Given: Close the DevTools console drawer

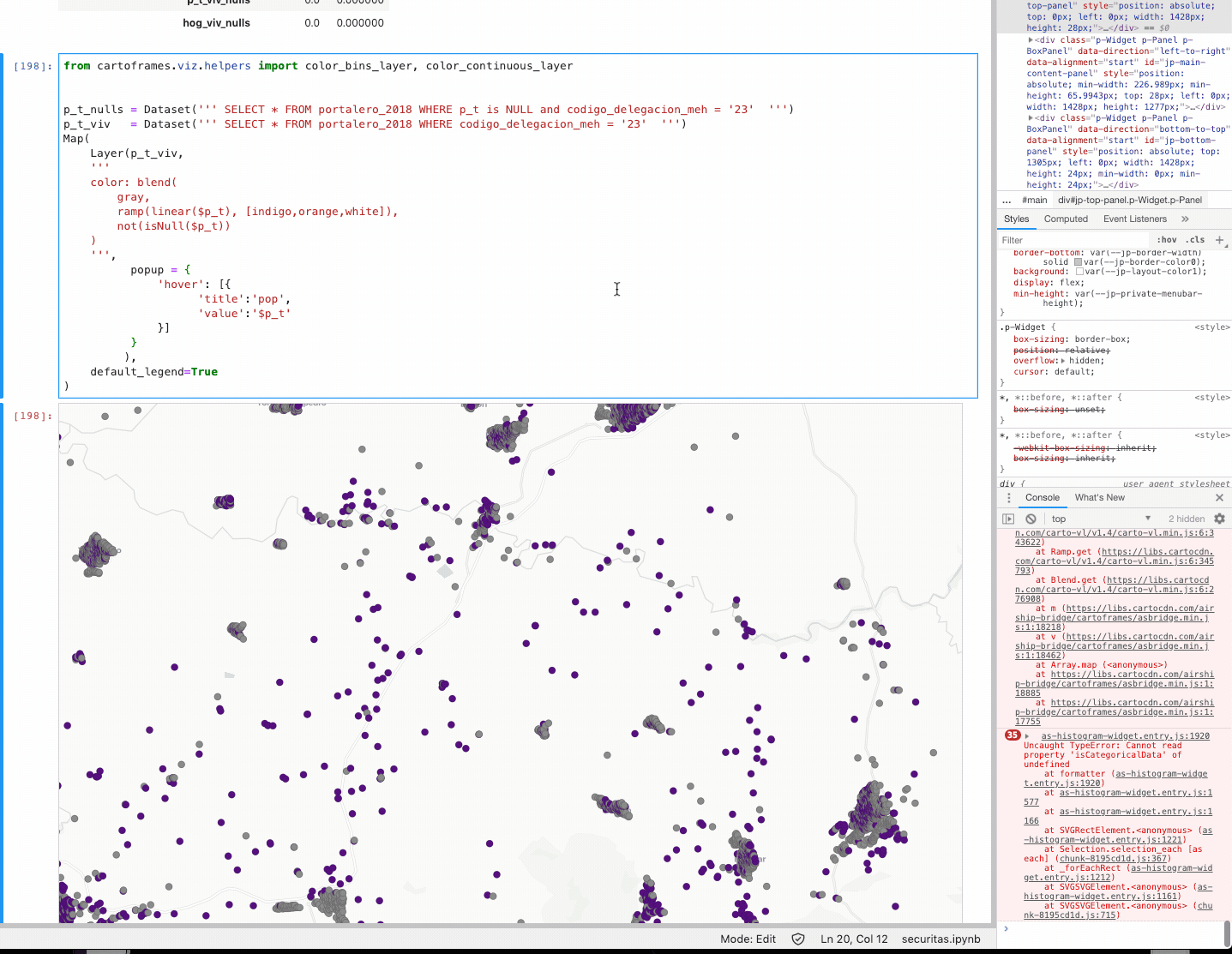Looking at the screenshot, I should click(x=1219, y=498).
